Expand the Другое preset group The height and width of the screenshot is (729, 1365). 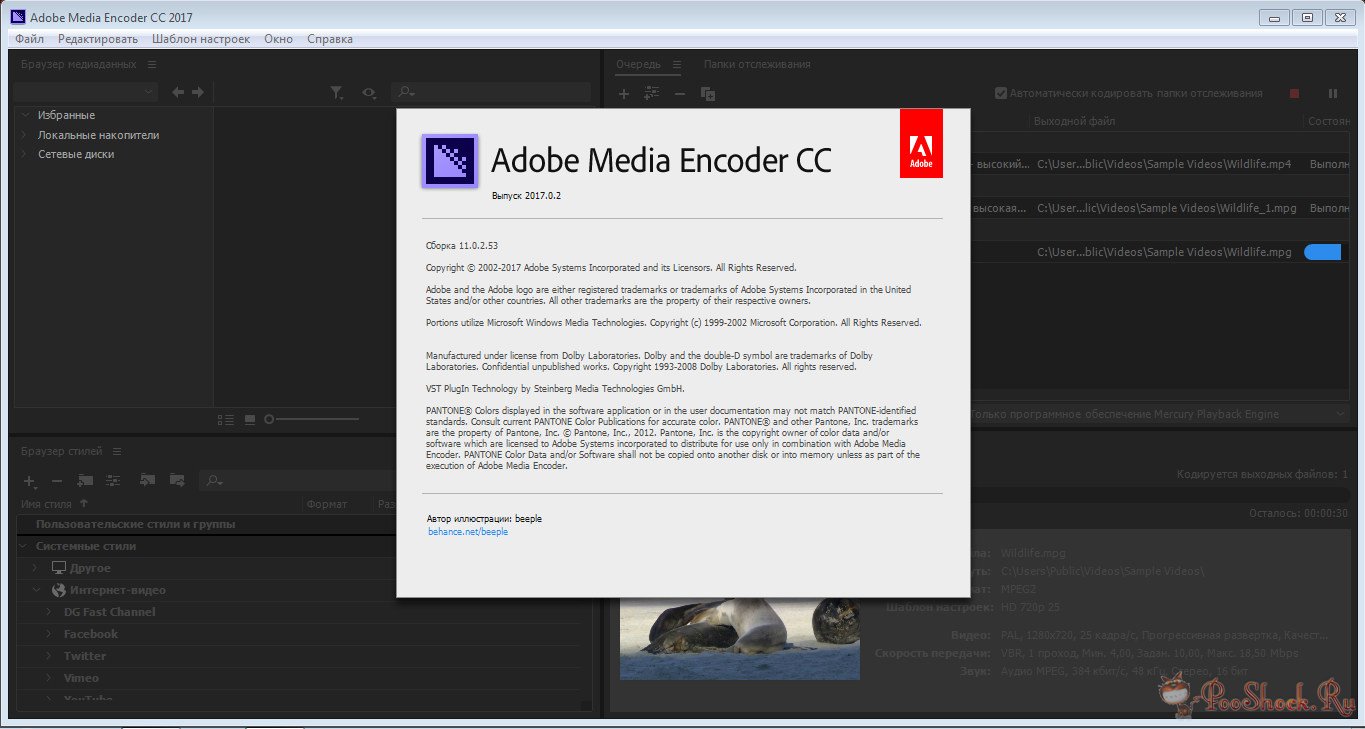(36, 568)
